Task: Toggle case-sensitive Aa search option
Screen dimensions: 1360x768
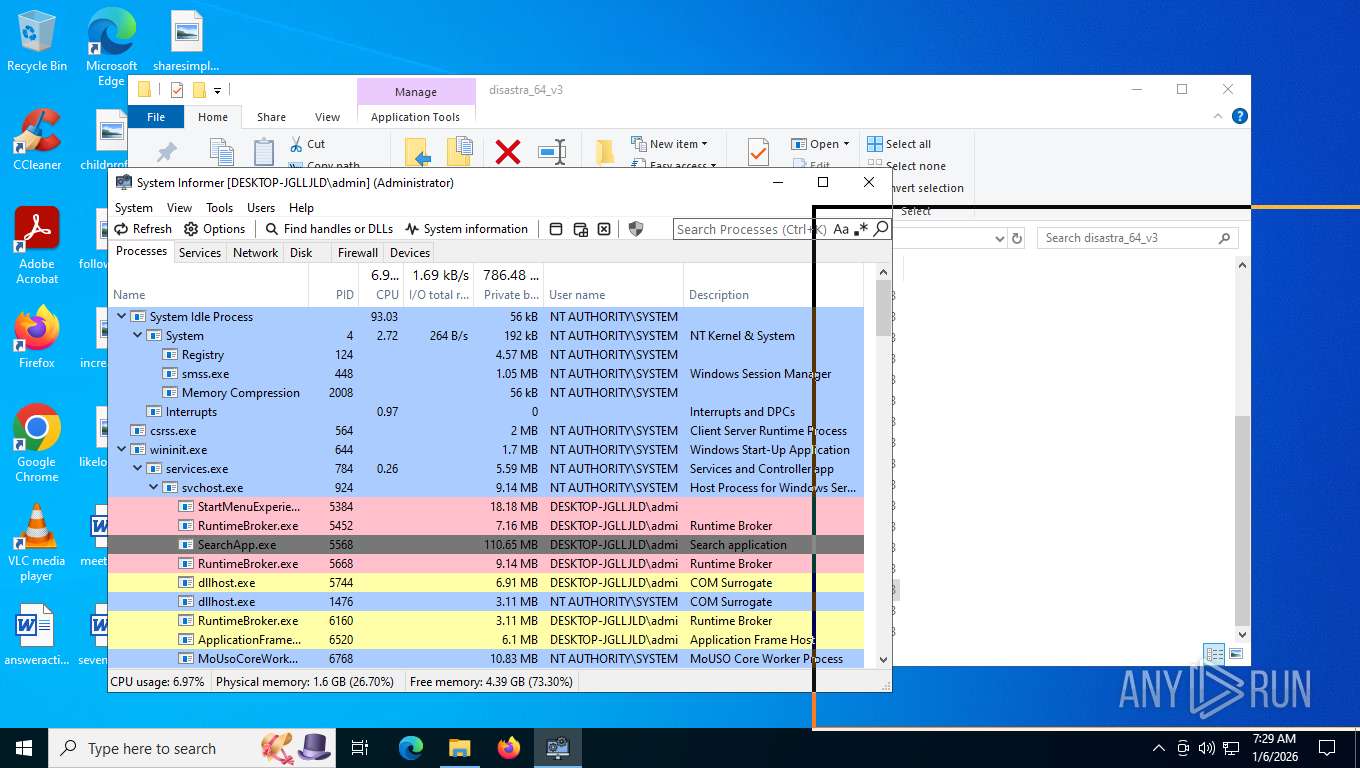Action: (x=841, y=229)
